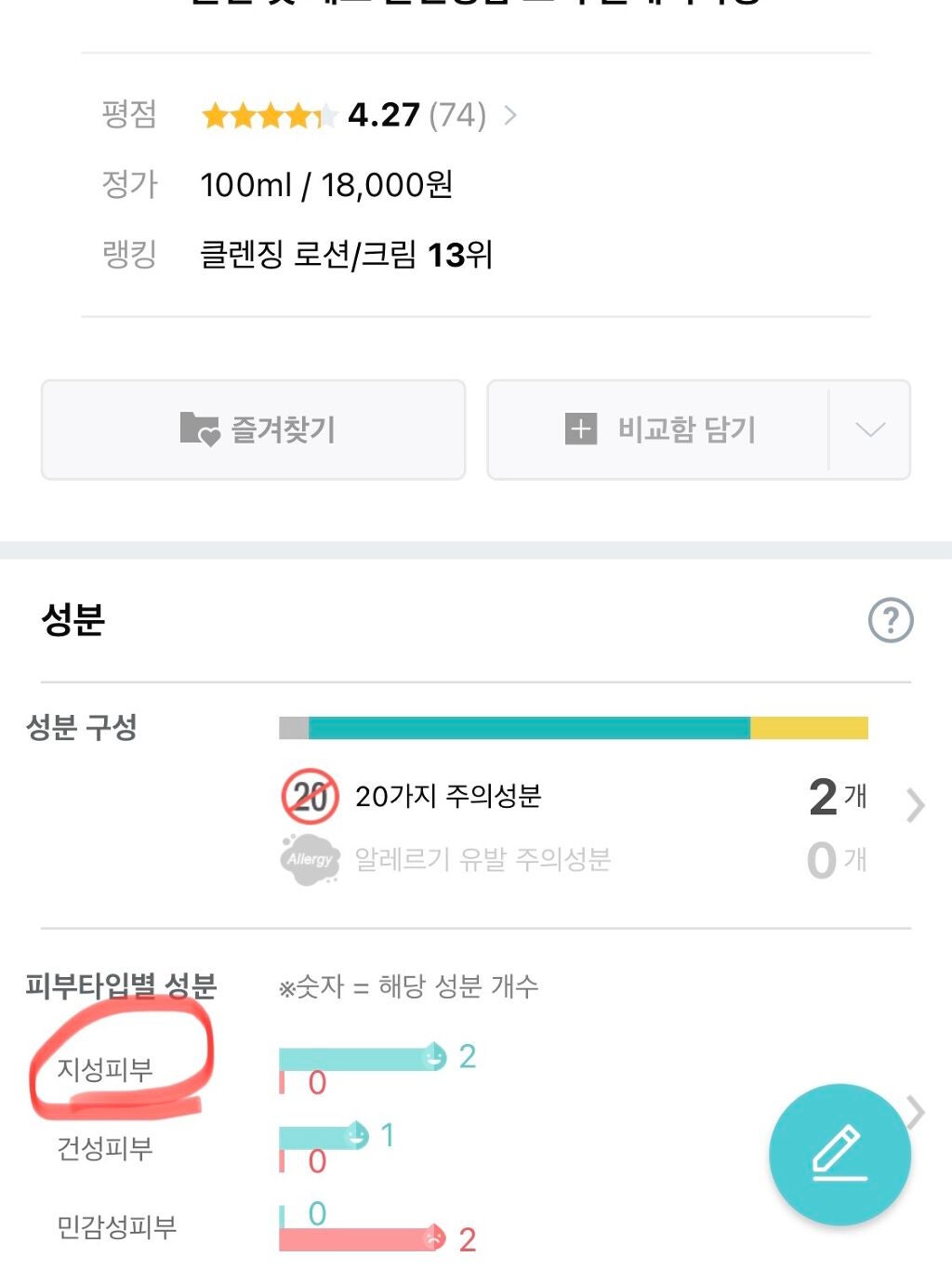Viewport: 952px width, 1269px height.
Task: Tap the favorites folder heart icon
Action: click(199, 430)
